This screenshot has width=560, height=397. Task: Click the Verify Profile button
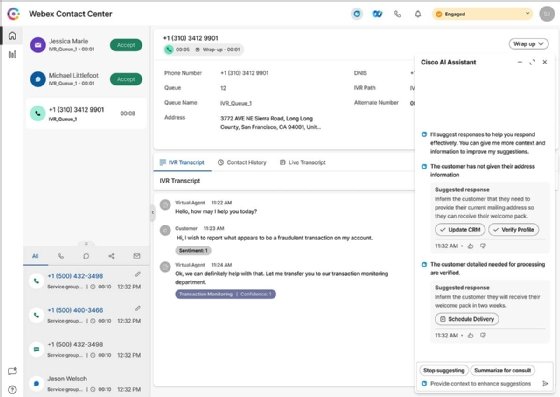coord(514,230)
